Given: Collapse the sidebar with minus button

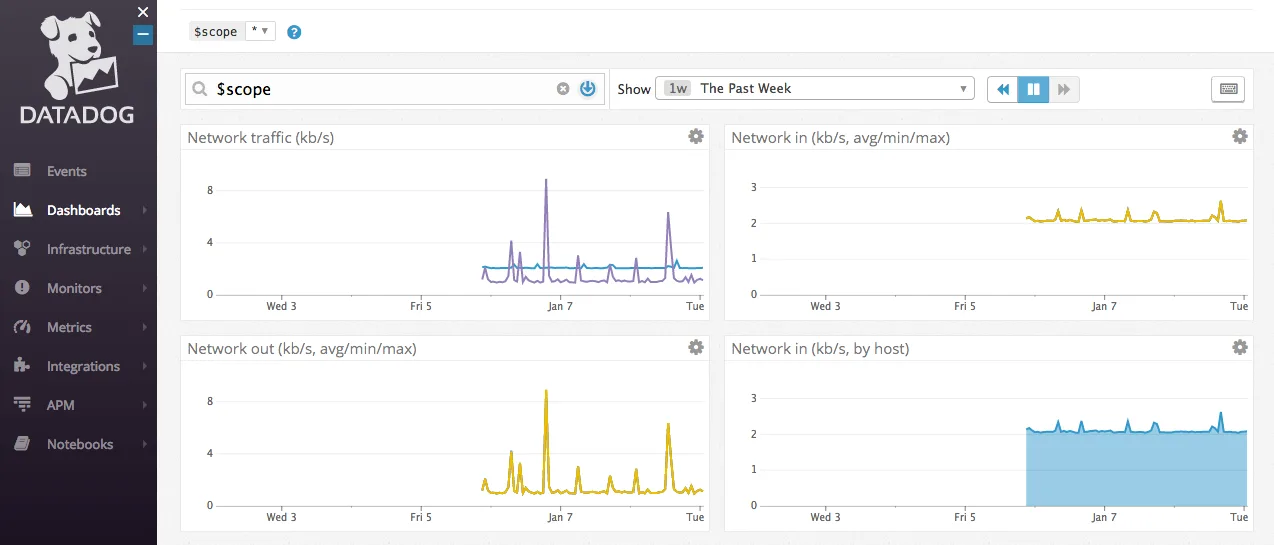Looking at the screenshot, I should 143,35.
